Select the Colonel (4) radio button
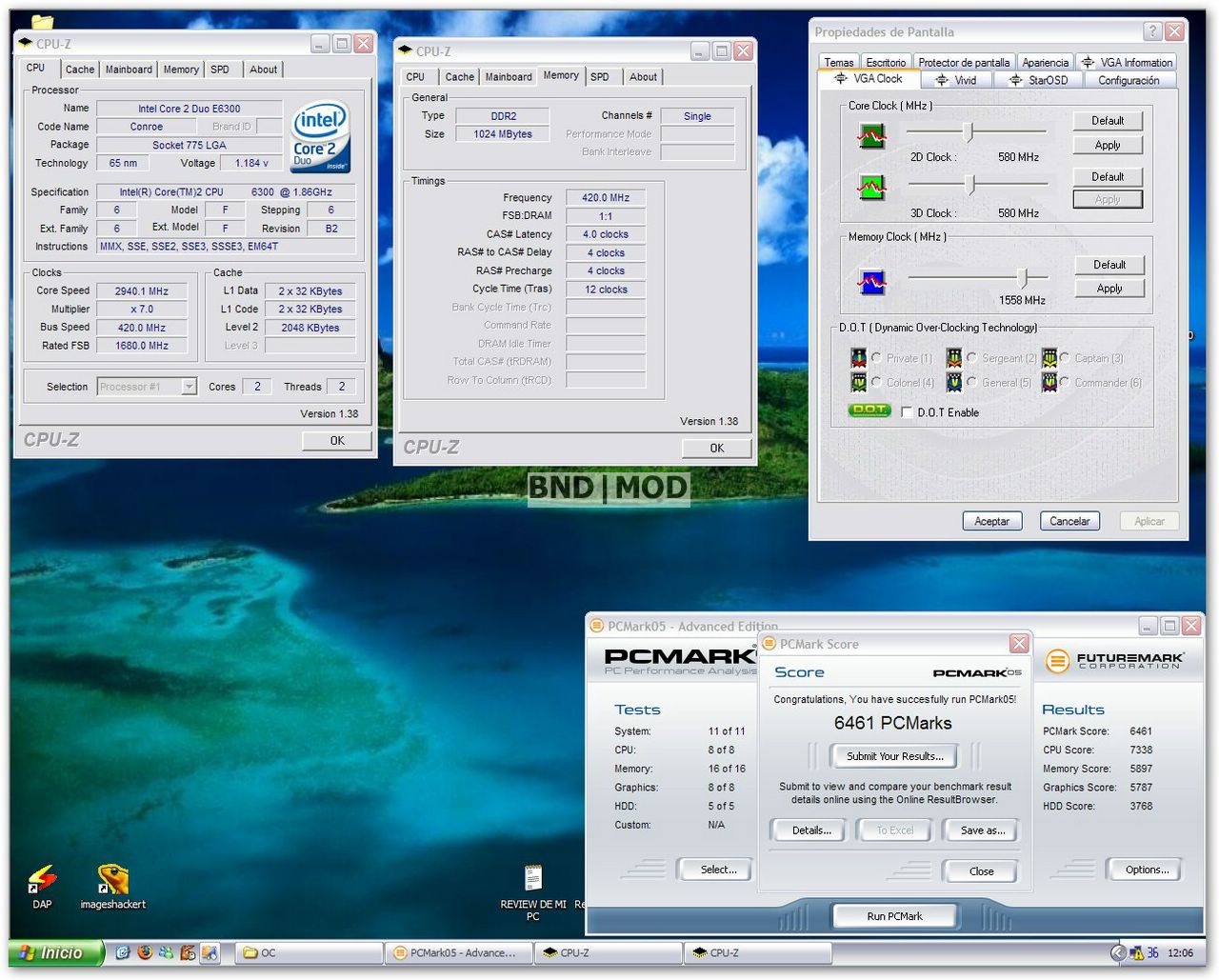This screenshot has width=1219, height=980. point(876,382)
